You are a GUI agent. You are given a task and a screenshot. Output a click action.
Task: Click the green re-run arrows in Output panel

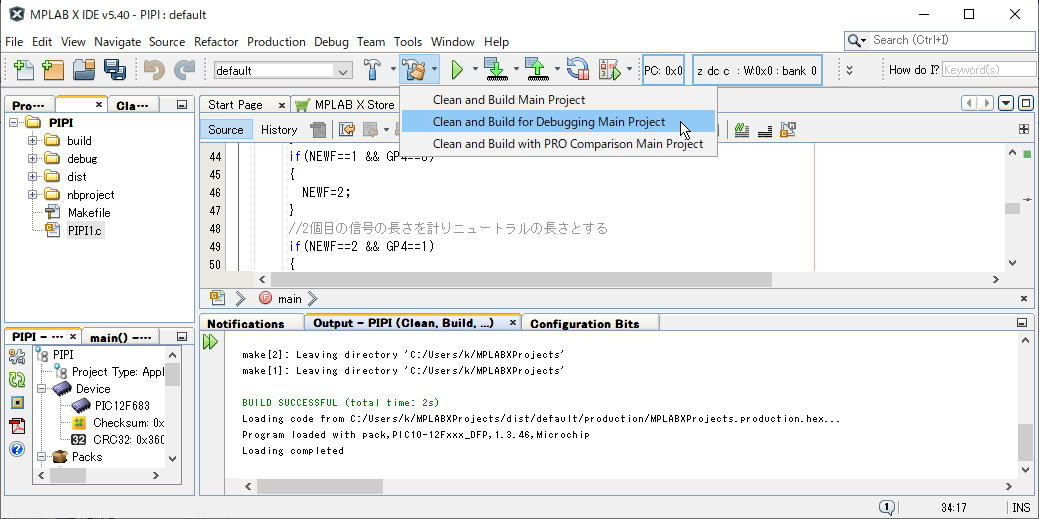coord(211,342)
